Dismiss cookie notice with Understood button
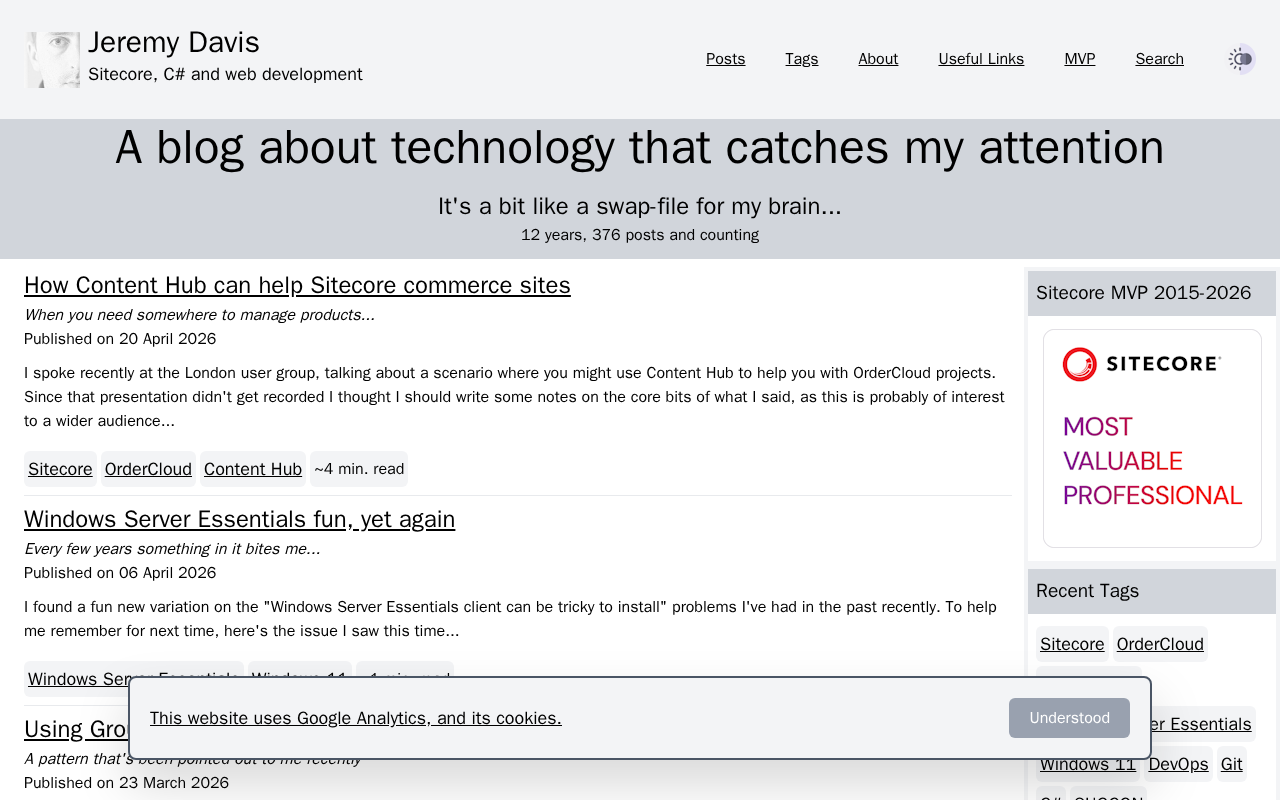Viewport: 1280px width, 800px height. (x=1069, y=718)
